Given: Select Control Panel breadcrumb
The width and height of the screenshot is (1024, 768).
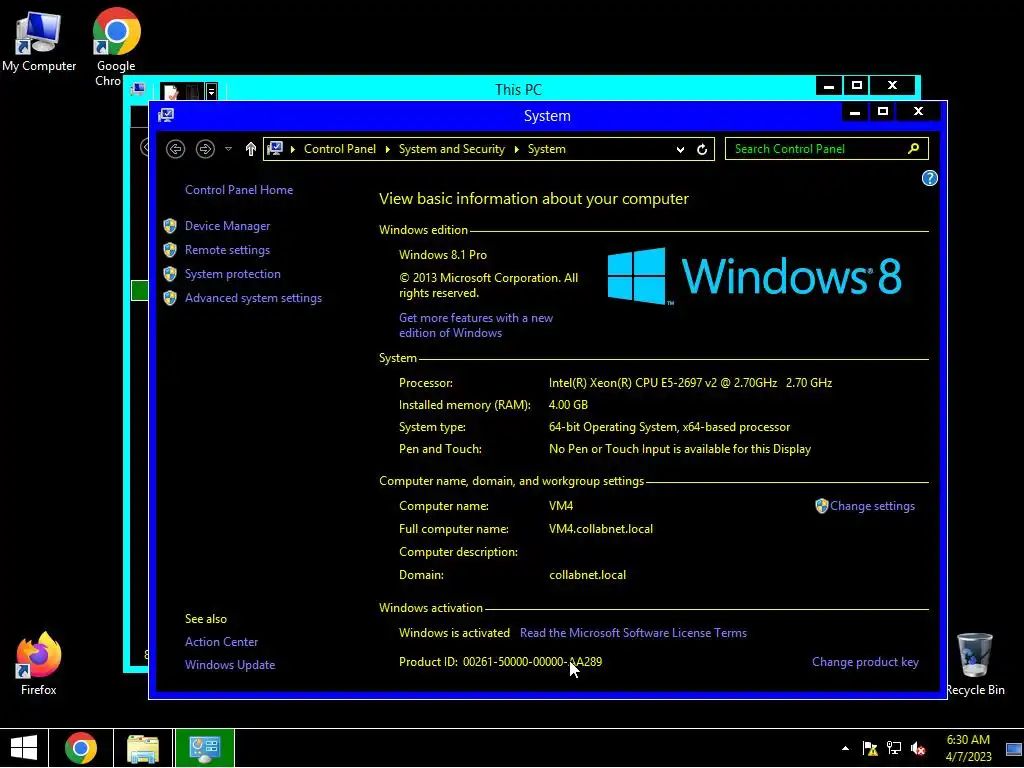Looking at the screenshot, I should coord(340,149).
